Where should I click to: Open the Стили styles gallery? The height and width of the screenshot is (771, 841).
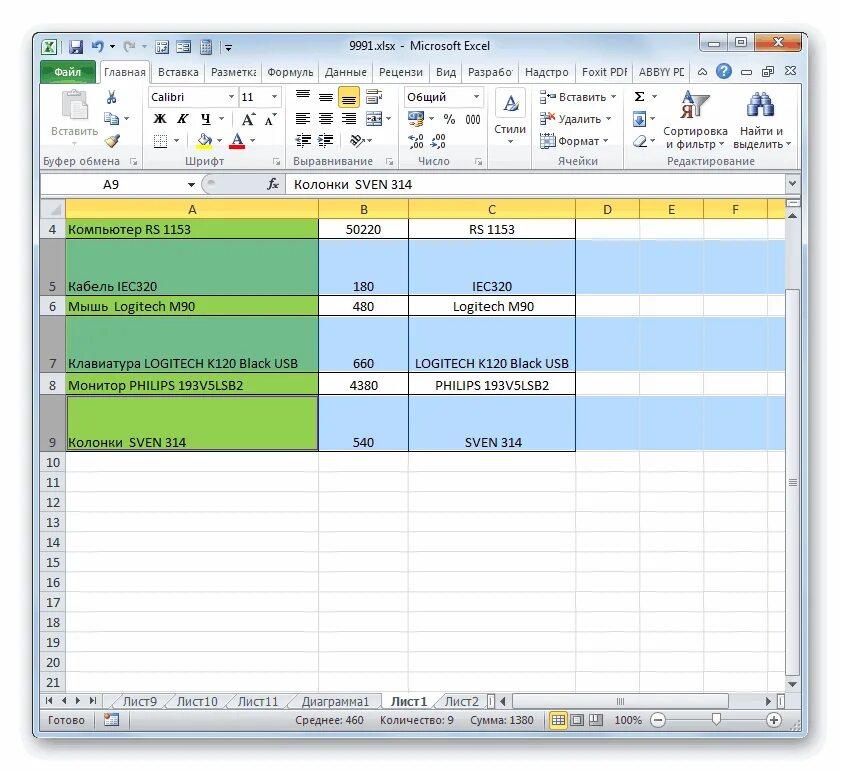click(510, 118)
